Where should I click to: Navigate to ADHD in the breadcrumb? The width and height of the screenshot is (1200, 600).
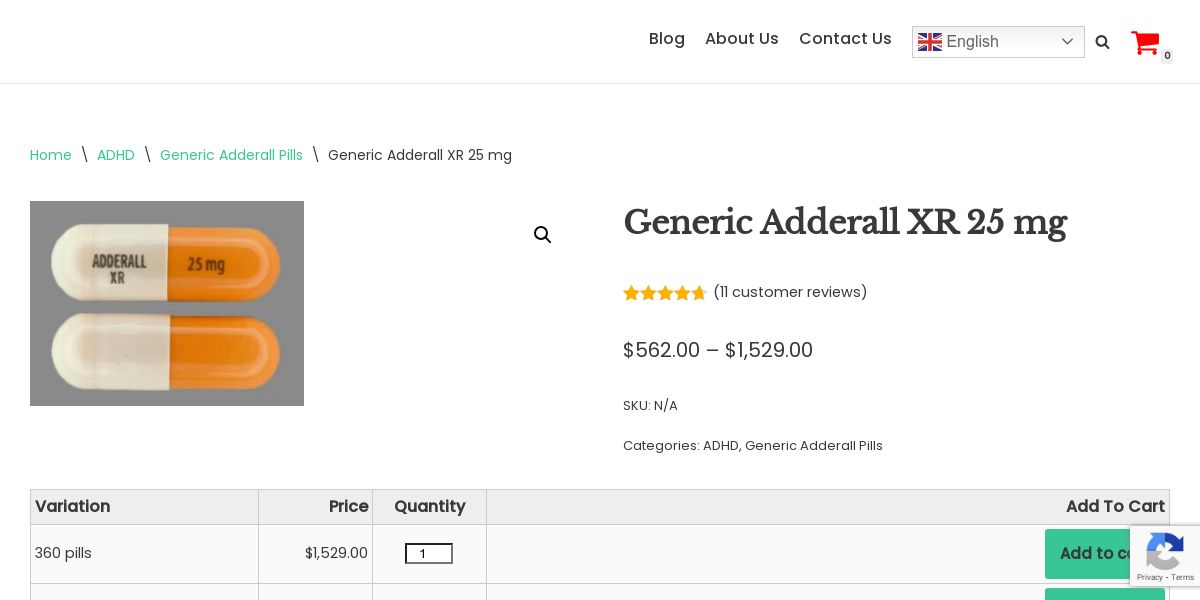click(x=116, y=155)
